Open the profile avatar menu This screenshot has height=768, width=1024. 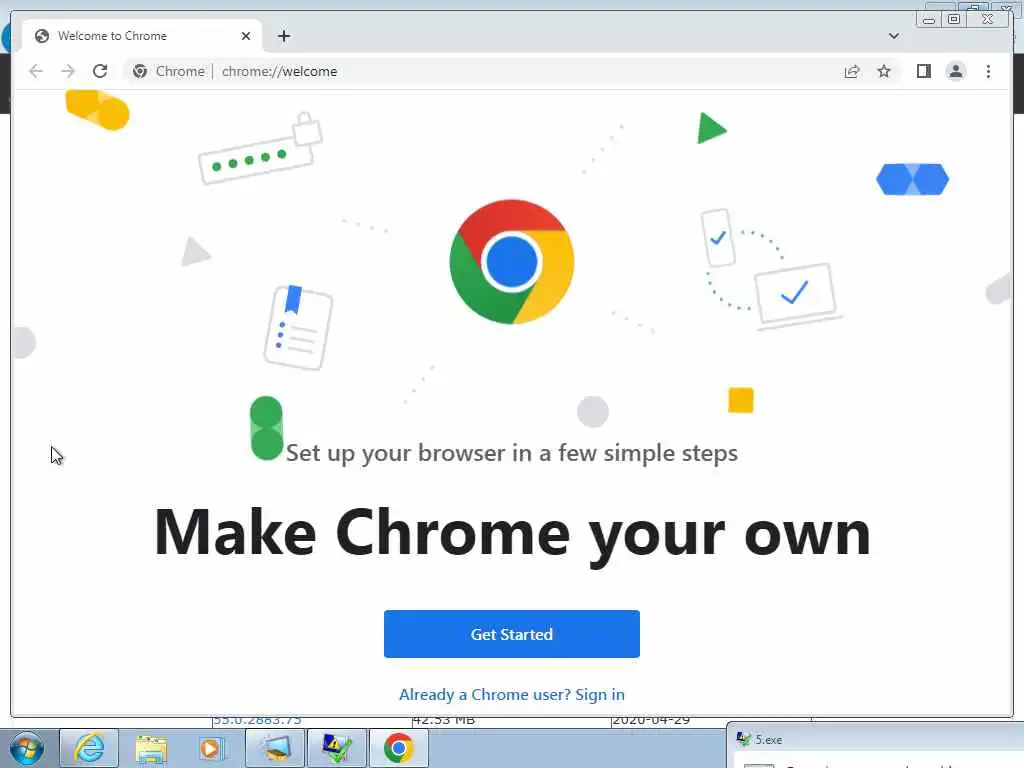point(955,71)
